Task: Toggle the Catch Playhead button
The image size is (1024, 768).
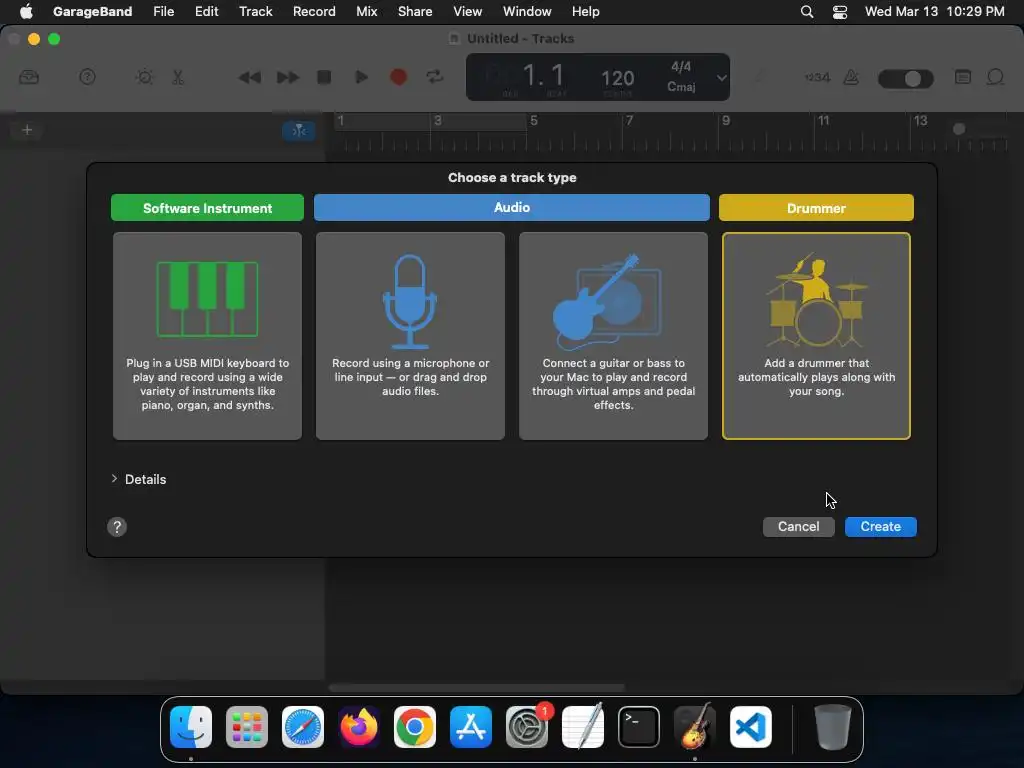Action: click(x=298, y=131)
